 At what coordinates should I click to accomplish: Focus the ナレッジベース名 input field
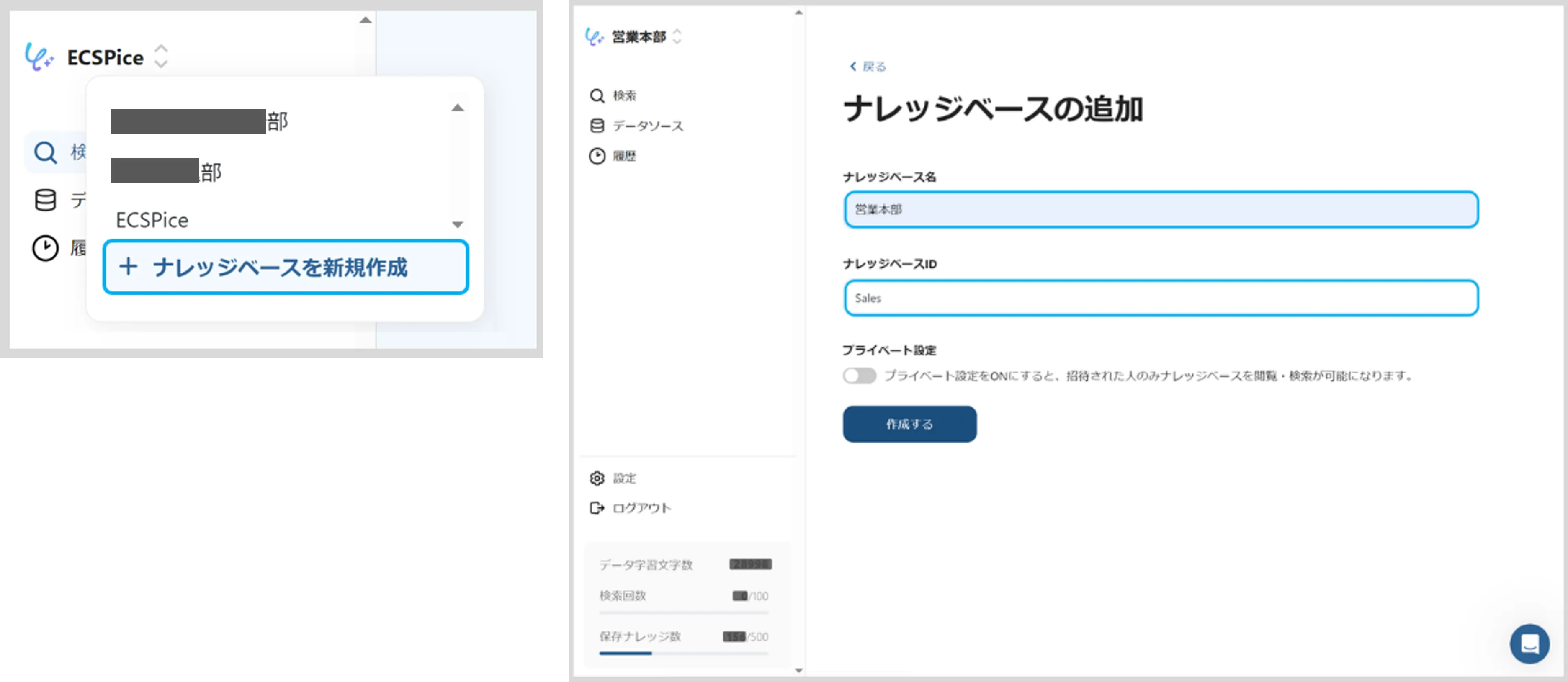1161,209
